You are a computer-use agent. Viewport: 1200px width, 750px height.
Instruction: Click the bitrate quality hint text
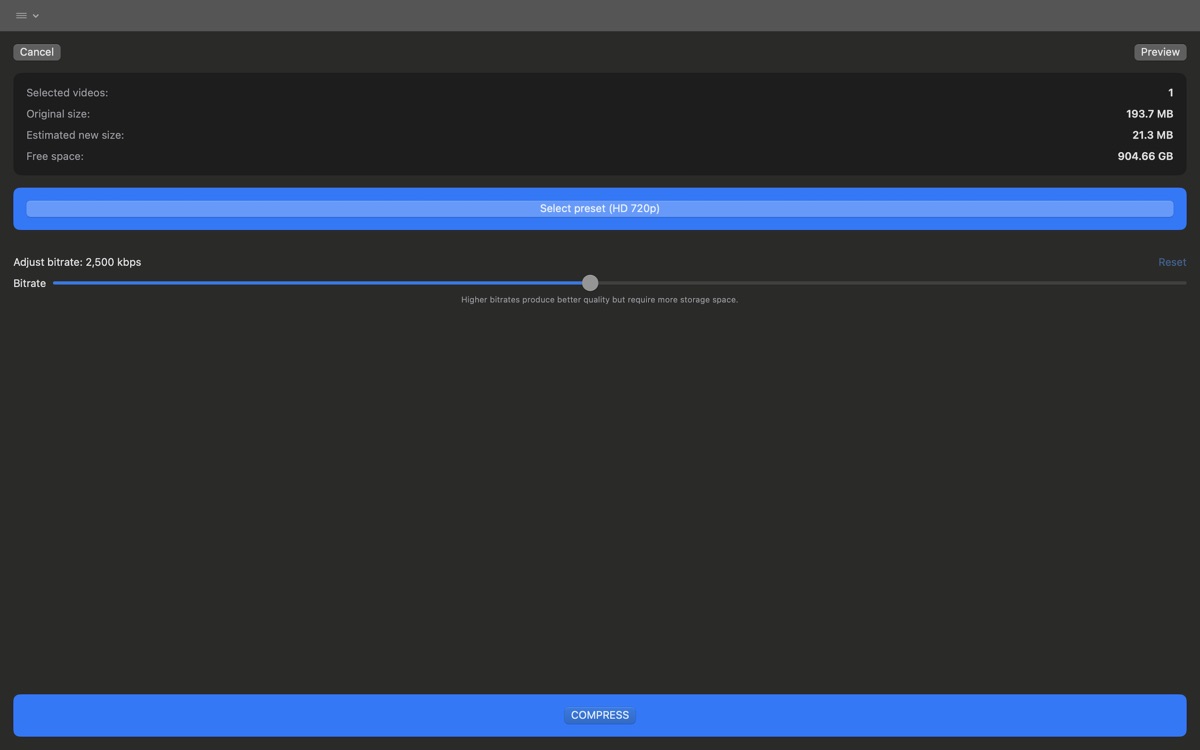click(599, 299)
